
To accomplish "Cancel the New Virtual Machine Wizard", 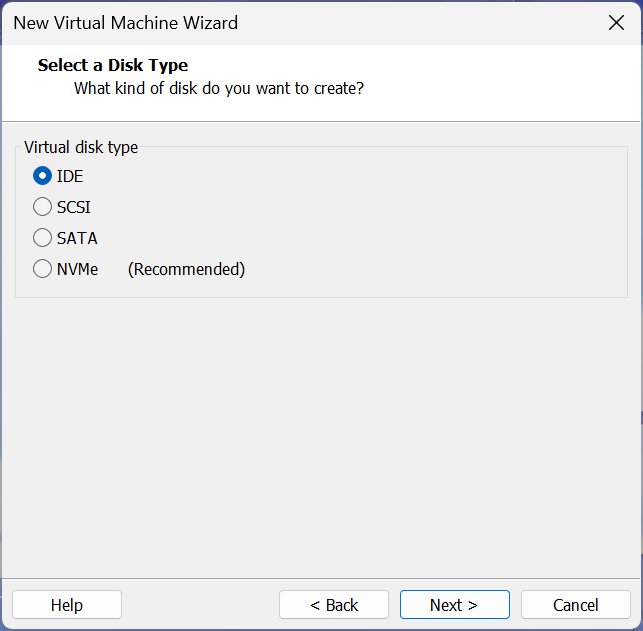I will pos(576,605).
